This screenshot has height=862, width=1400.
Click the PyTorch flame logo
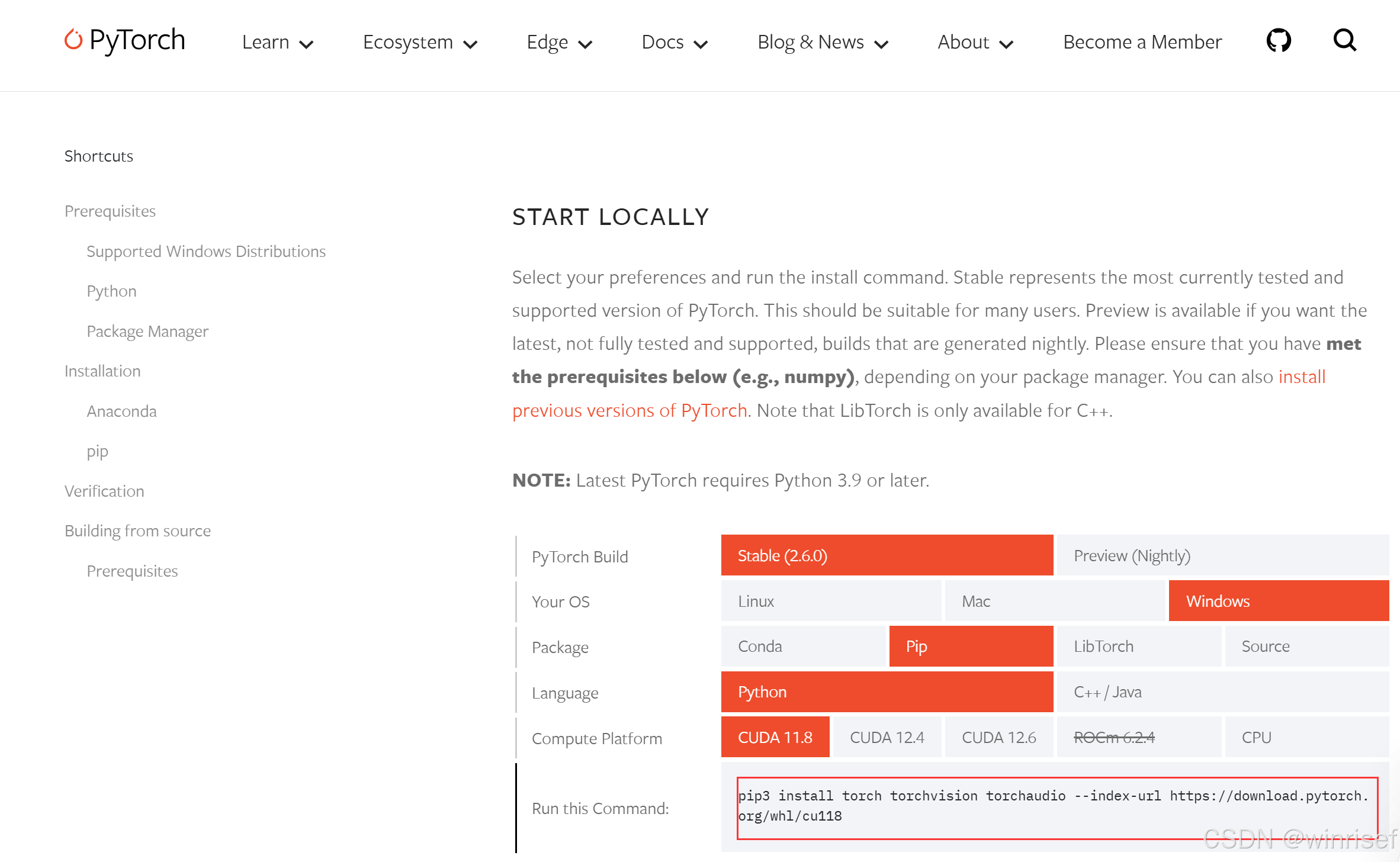[x=73, y=40]
